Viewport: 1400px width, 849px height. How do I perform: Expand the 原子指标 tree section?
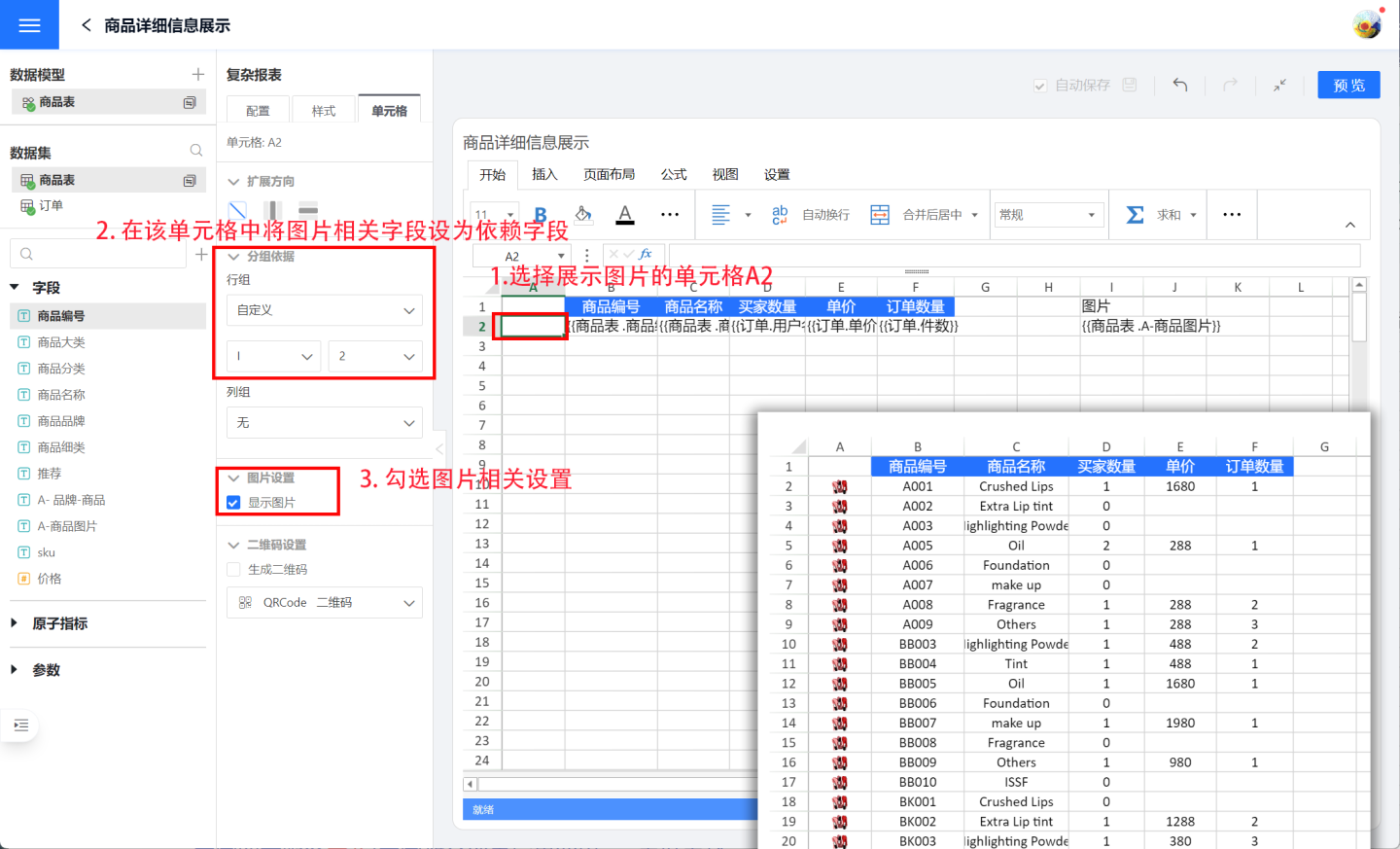(15, 623)
